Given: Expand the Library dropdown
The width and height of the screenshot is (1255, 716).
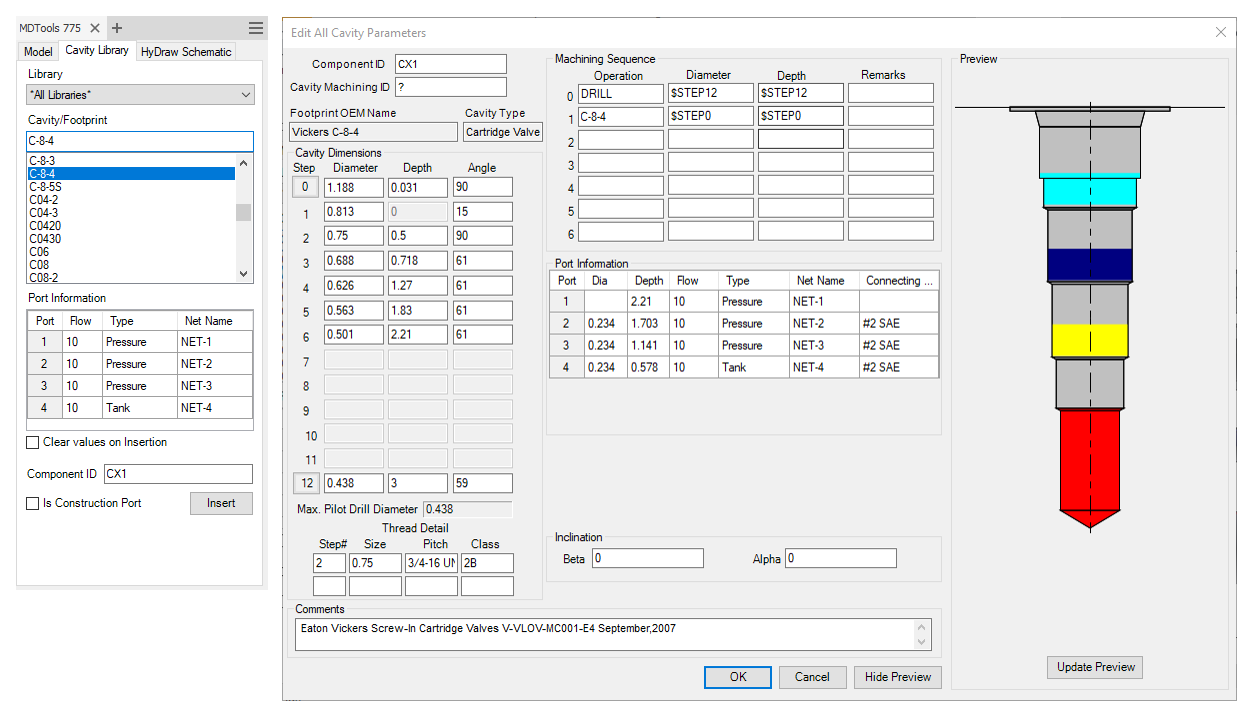Looking at the screenshot, I should point(246,95).
